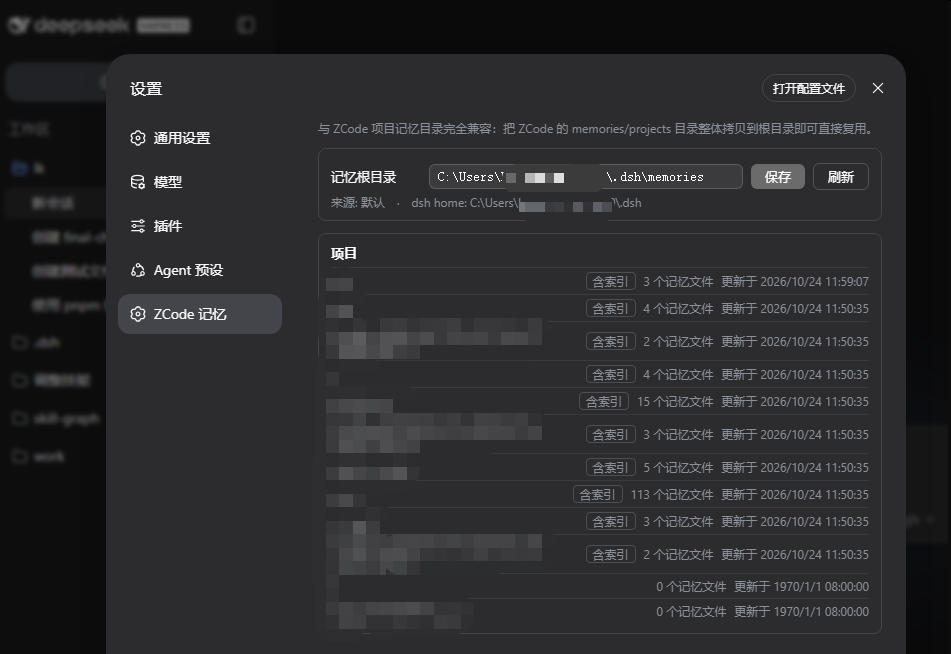The image size is (951, 654).
Task: Click the 5 个记忆文件 entry
Action: [x=678, y=468]
